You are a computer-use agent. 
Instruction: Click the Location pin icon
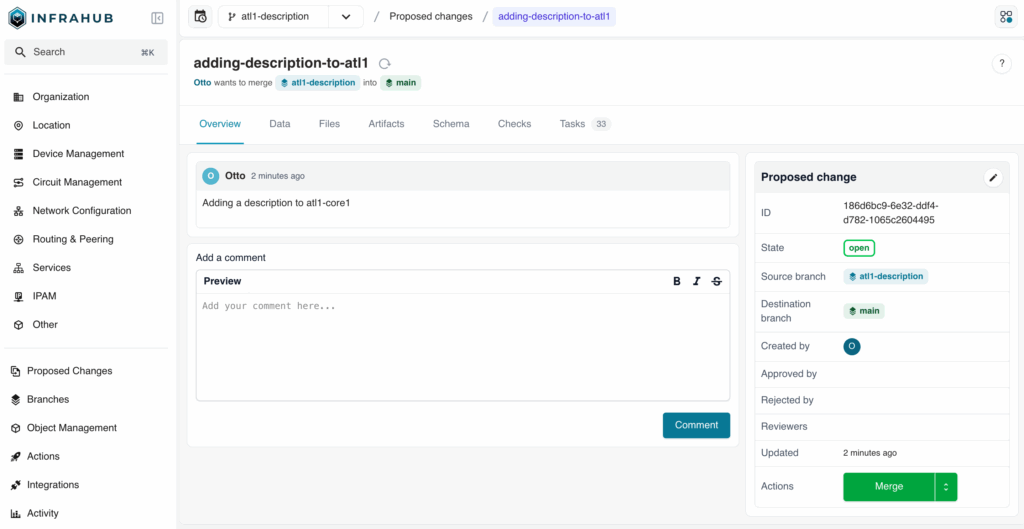click(x=18, y=125)
